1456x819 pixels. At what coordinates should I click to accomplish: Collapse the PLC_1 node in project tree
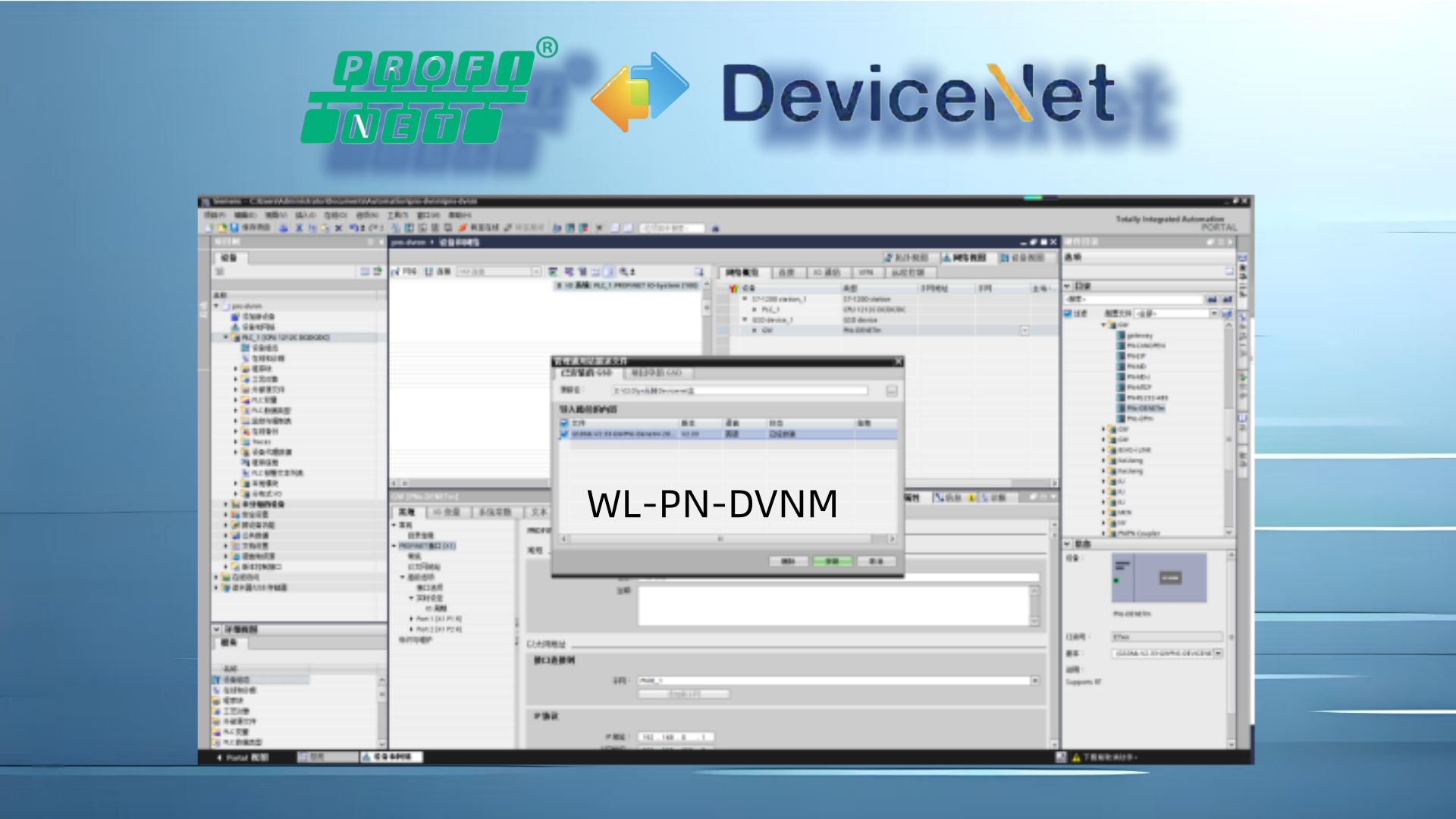click(x=226, y=337)
